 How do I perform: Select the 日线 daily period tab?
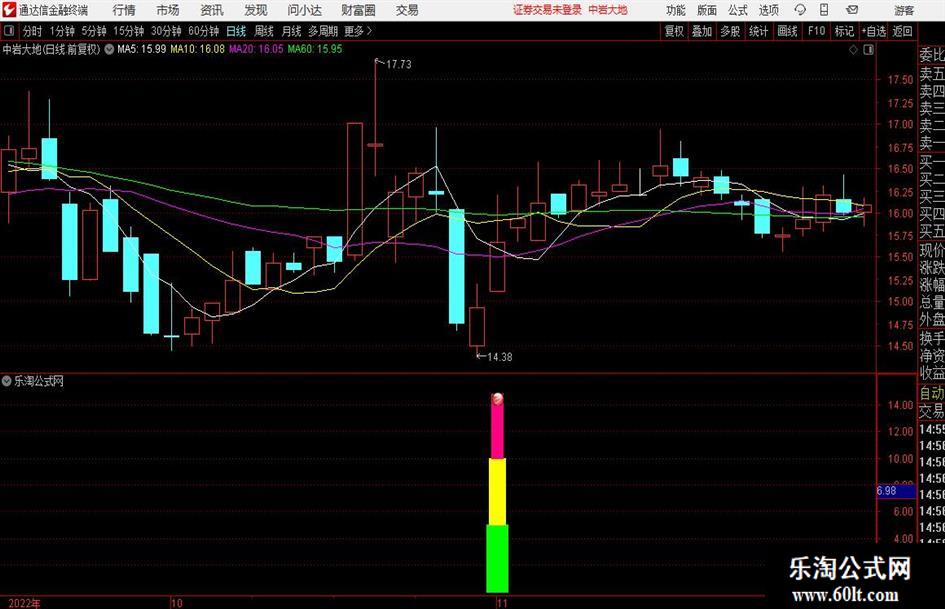point(236,31)
